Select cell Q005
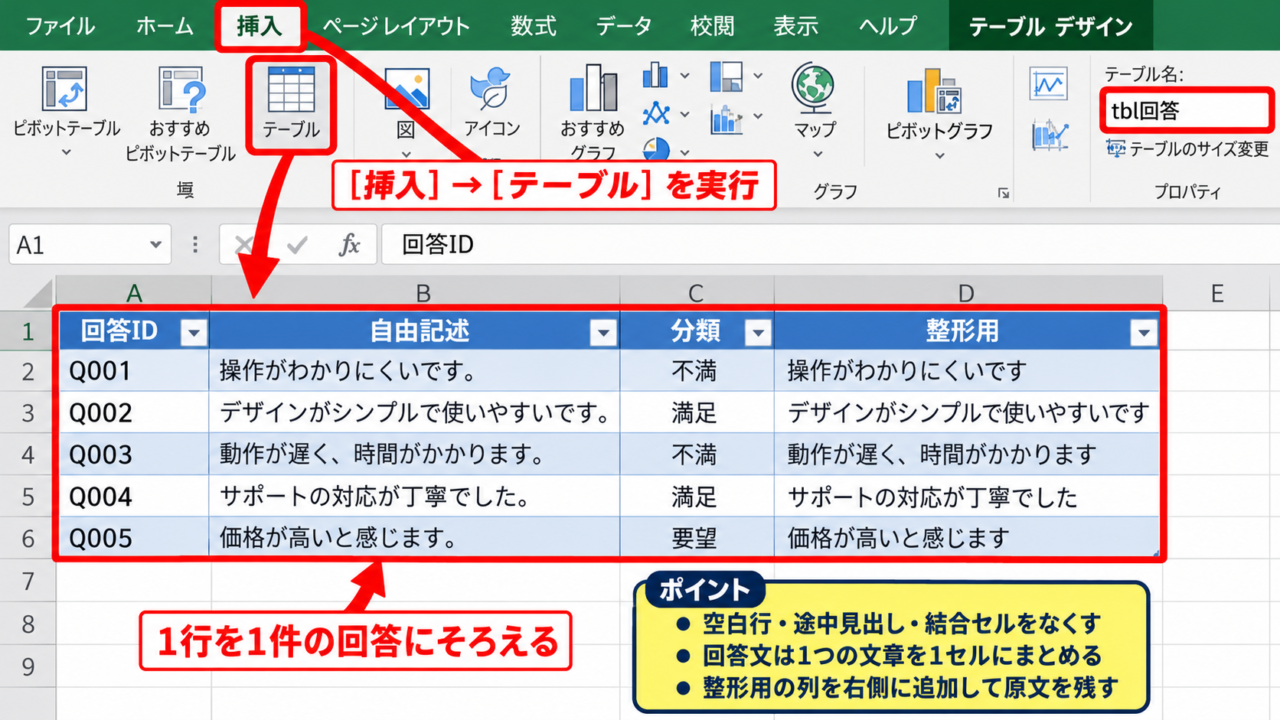The width and height of the screenshot is (1280, 720). coord(134,538)
